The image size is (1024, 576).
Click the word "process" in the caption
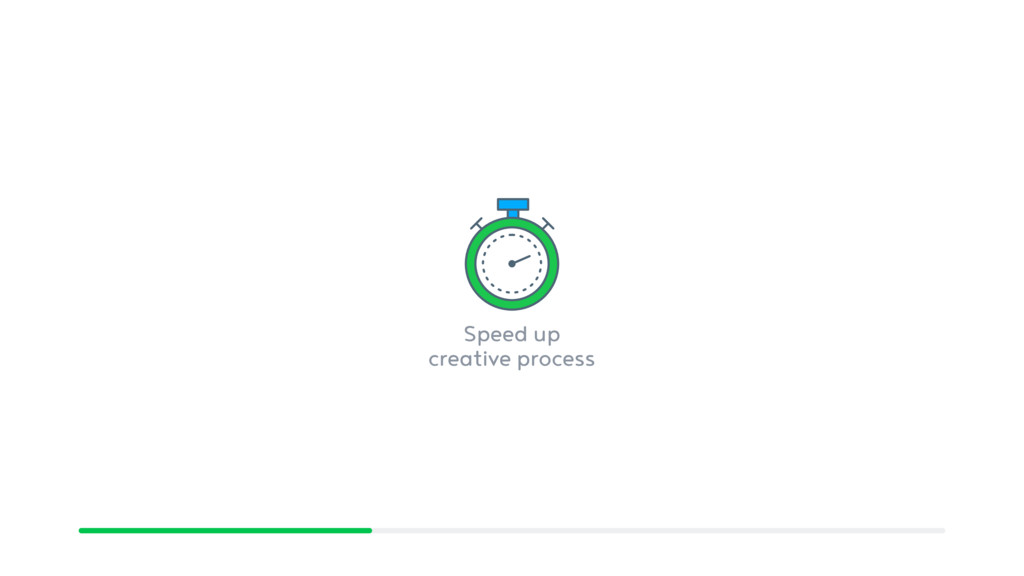point(556,360)
